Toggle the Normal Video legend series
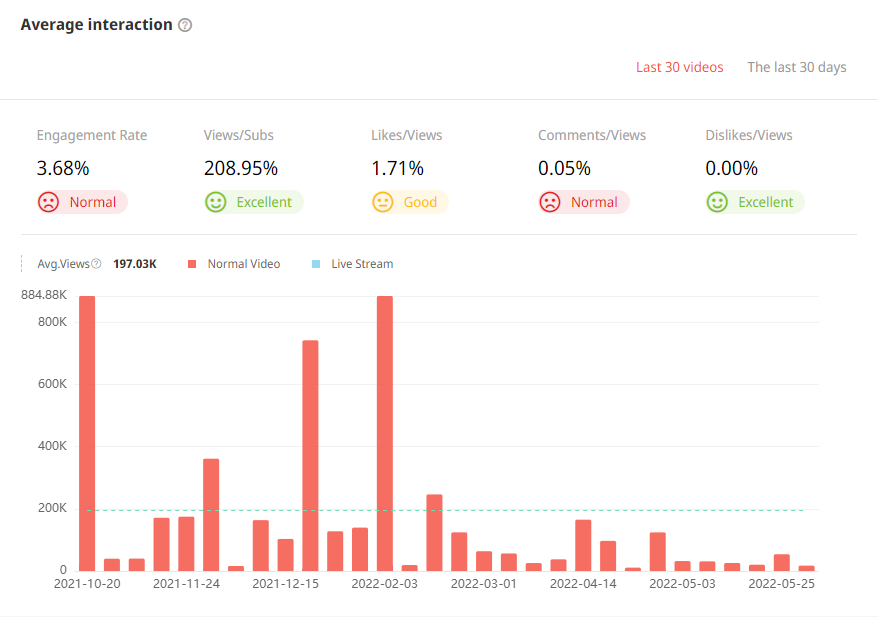 point(243,264)
